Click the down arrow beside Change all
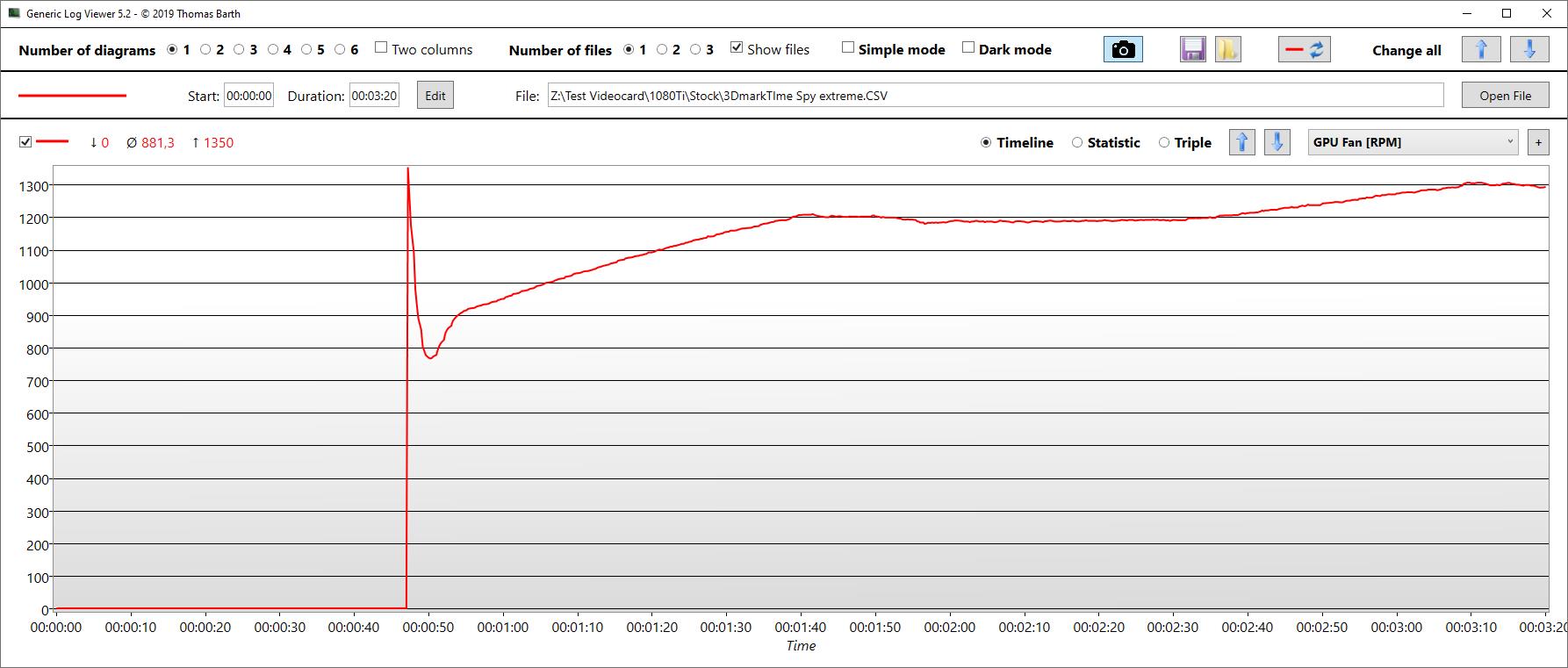Screen dimensions: 1568x668 (1529, 50)
